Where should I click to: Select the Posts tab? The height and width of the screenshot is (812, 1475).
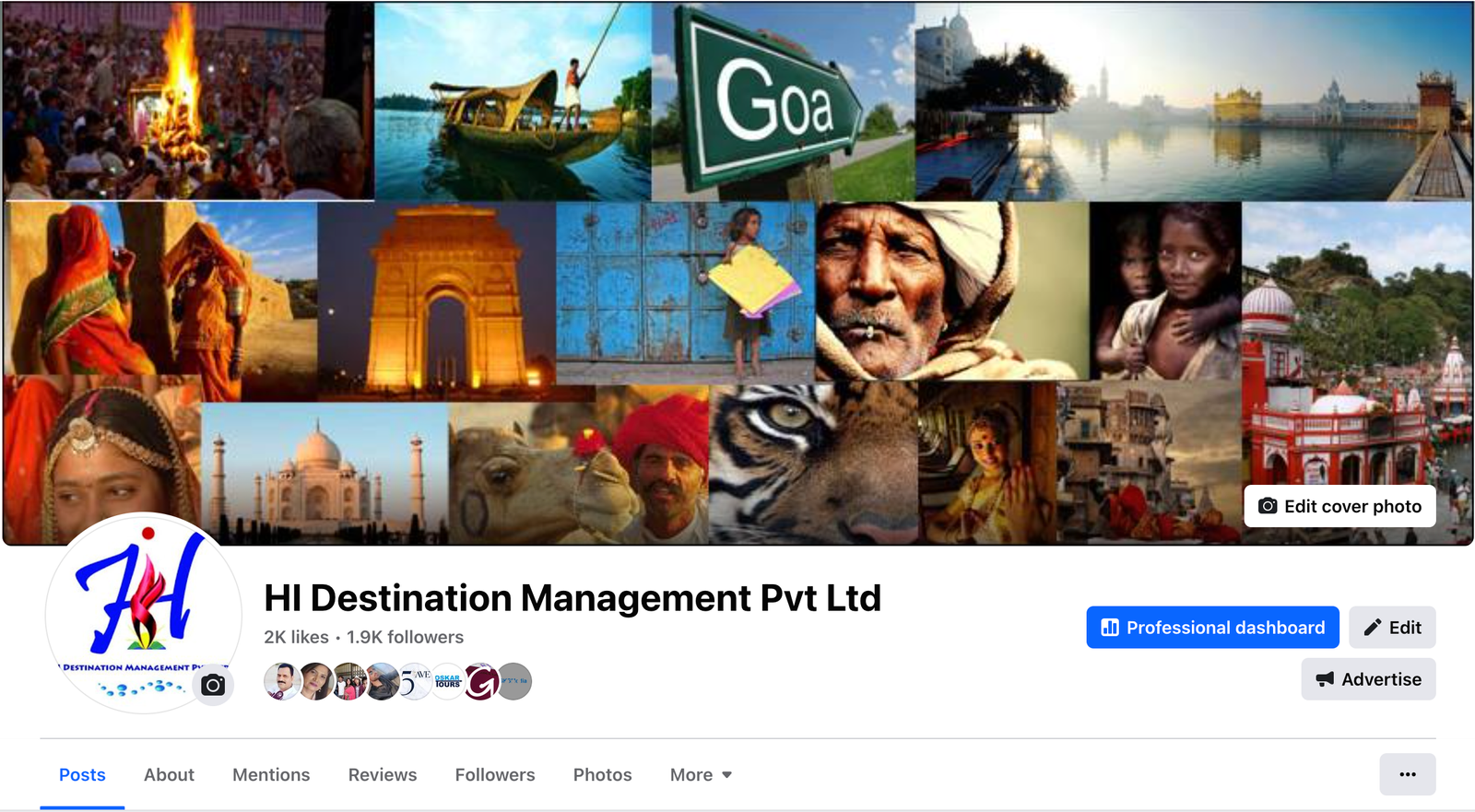coord(82,775)
